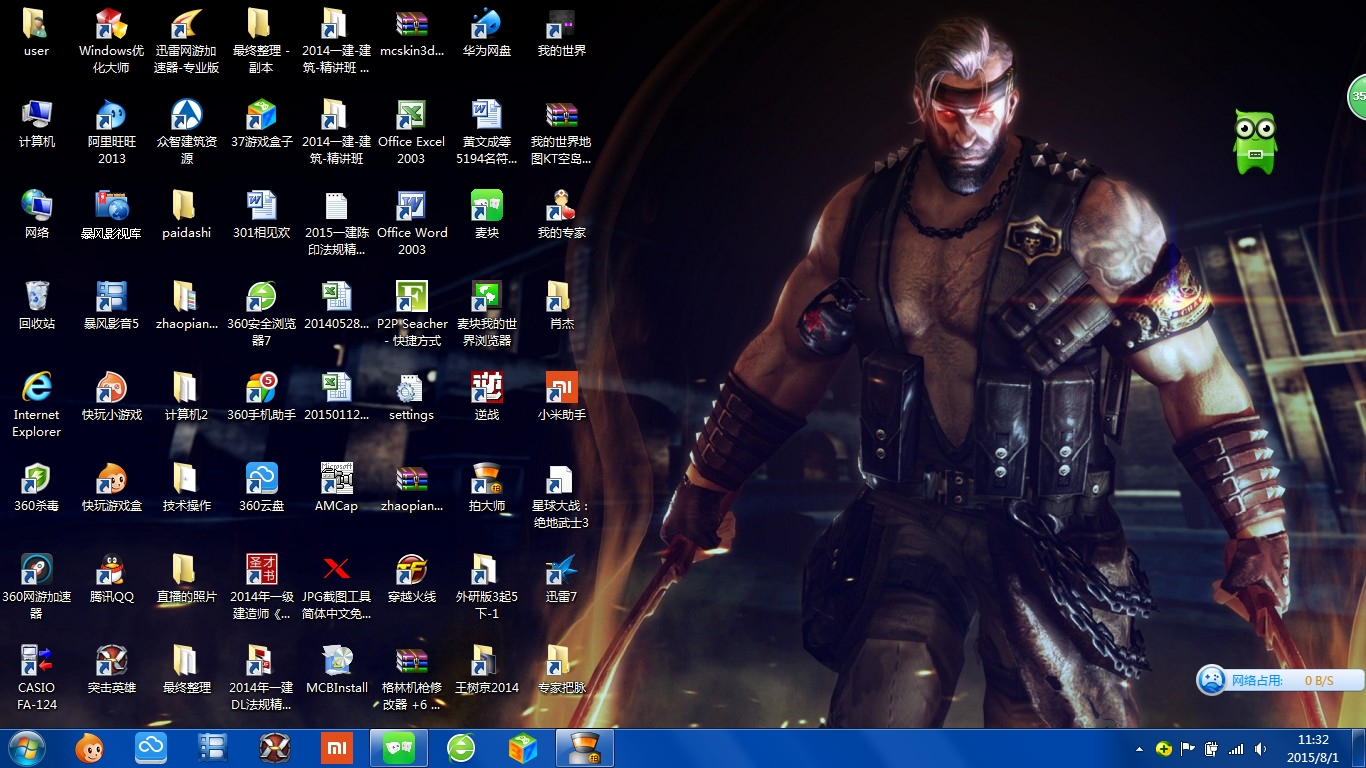Select the mcskin3d archive icon
Screen dimensions: 1366x768
411,33
